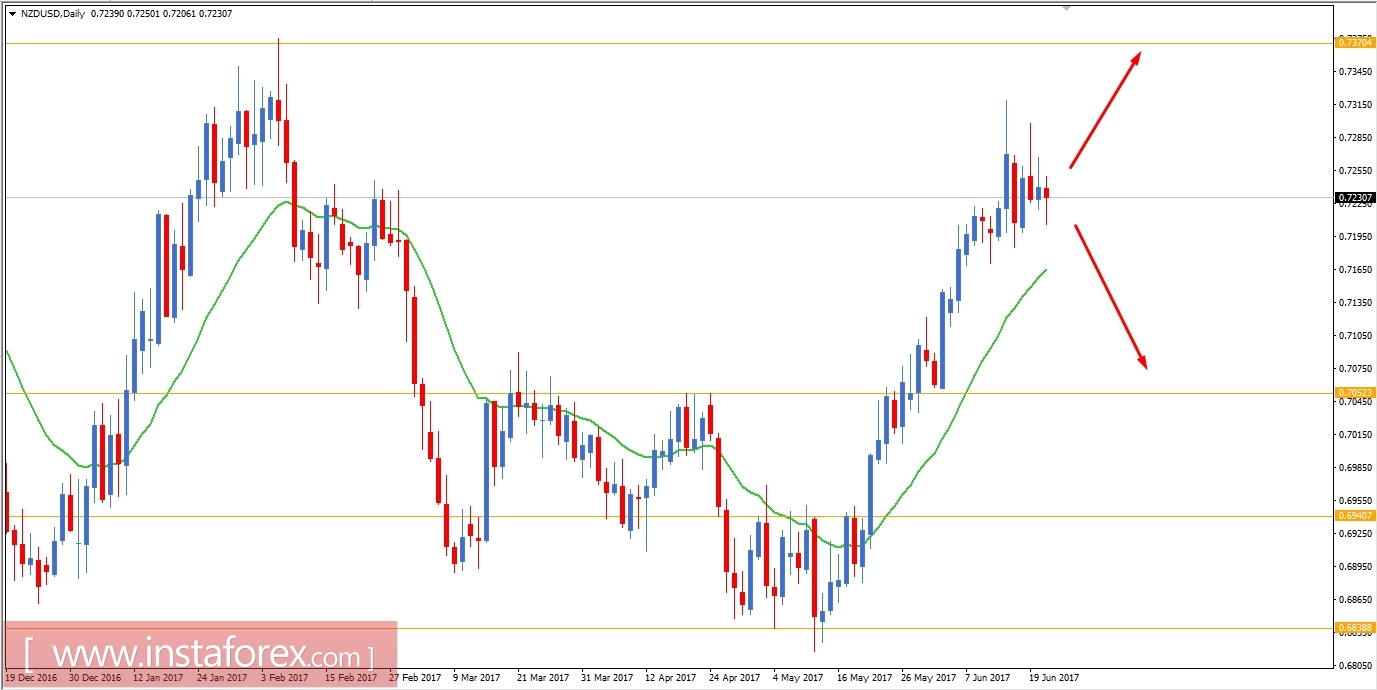1377x690 pixels.
Task: Click the orange 0.69407 support price tag
Action: [1355, 517]
